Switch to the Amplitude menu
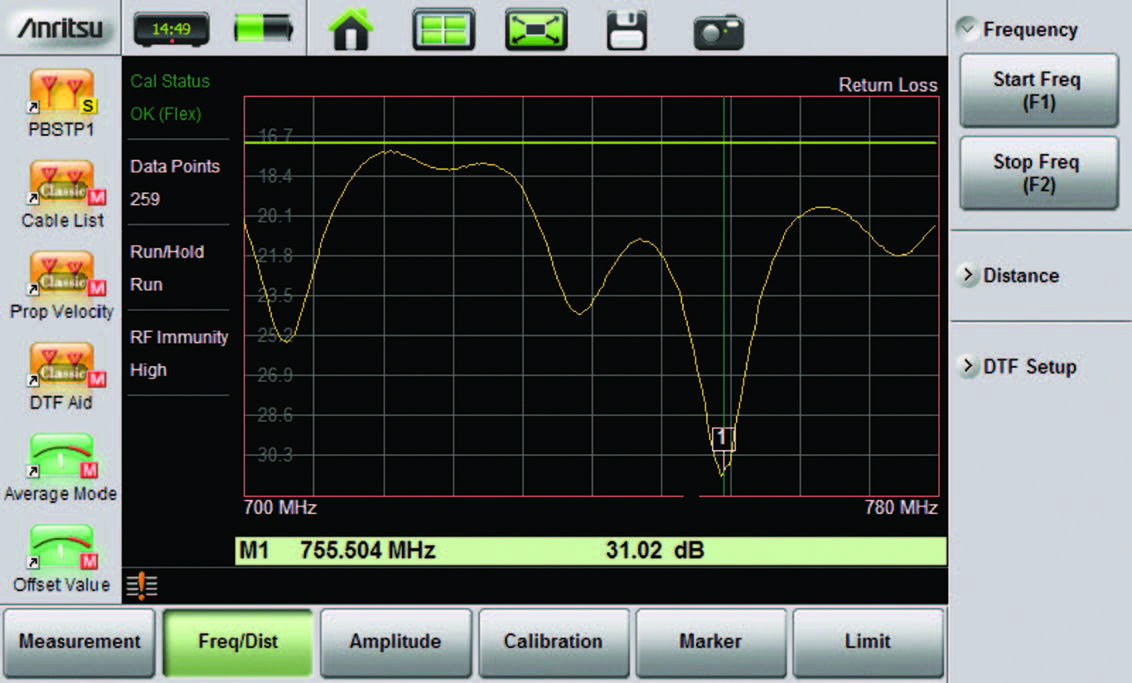The image size is (1132, 683). point(395,642)
